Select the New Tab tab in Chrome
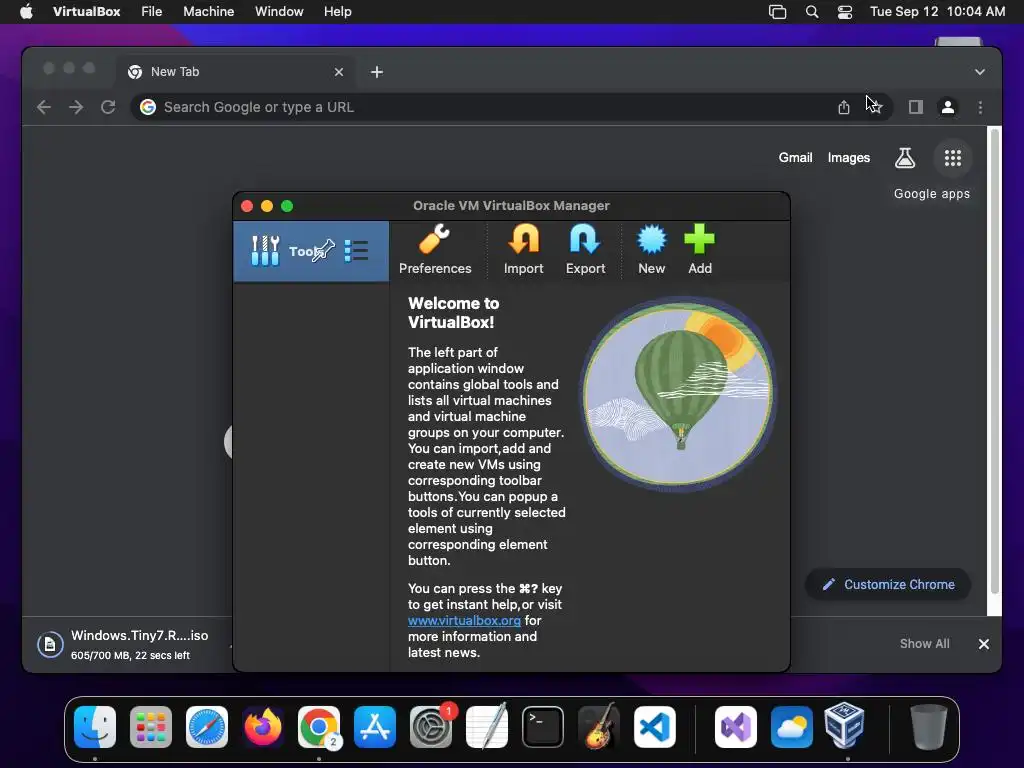The image size is (1024, 768). (x=235, y=72)
